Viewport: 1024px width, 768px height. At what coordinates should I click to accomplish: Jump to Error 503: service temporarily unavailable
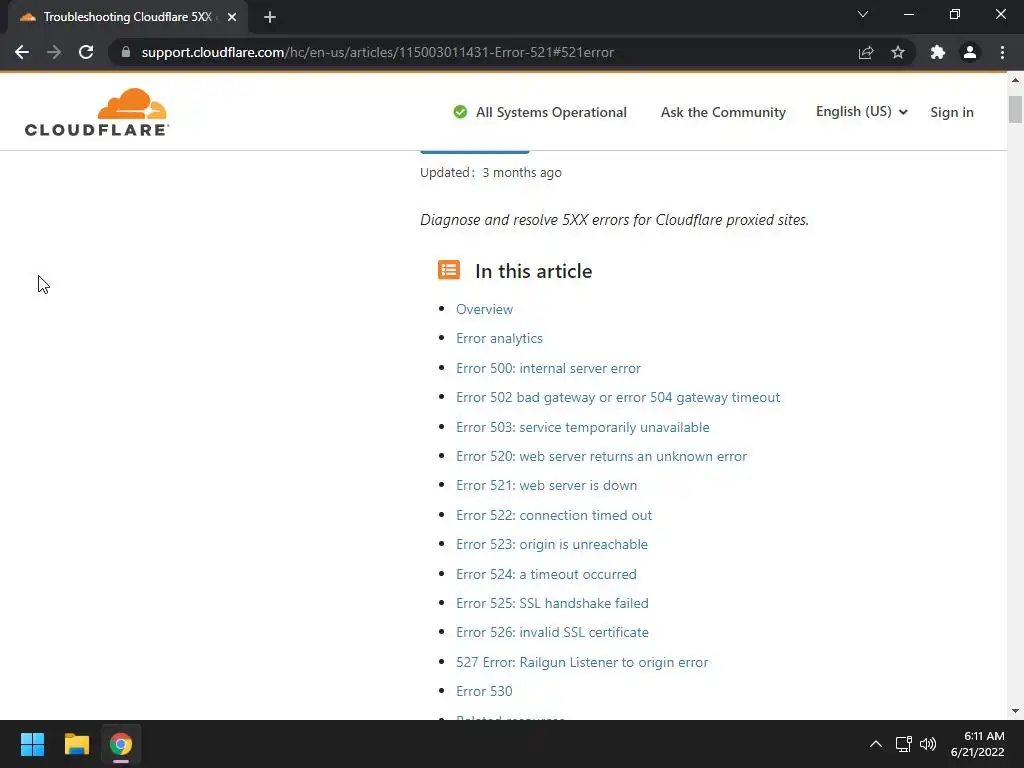tap(583, 427)
